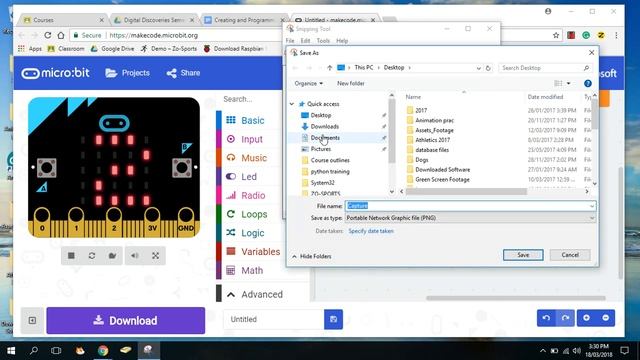
Task: Sort files by Date modified column
Action: (545, 97)
